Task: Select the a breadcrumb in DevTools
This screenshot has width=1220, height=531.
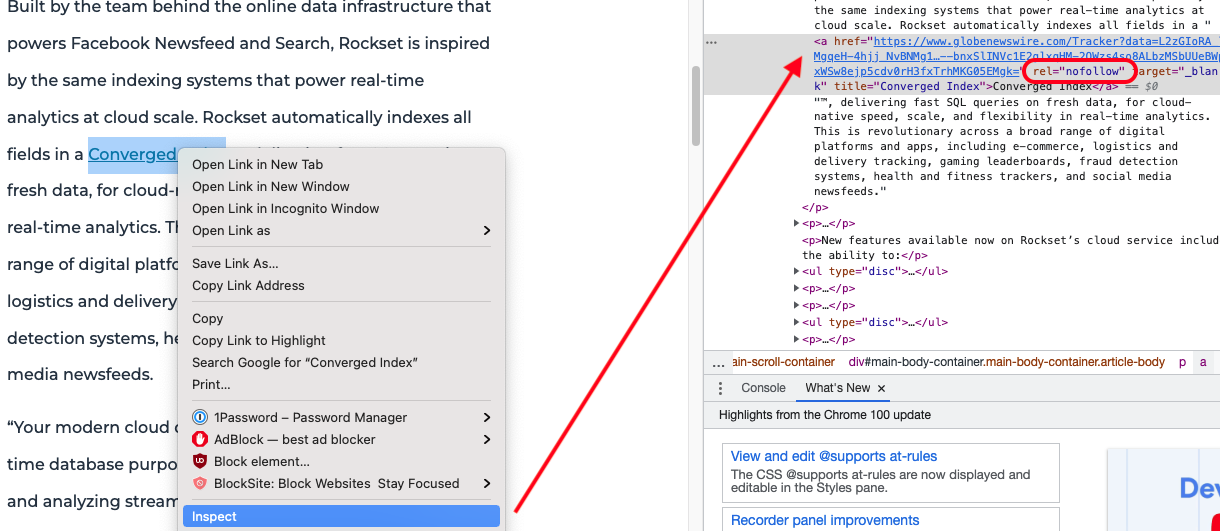Action: pyautogui.click(x=1203, y=362)
